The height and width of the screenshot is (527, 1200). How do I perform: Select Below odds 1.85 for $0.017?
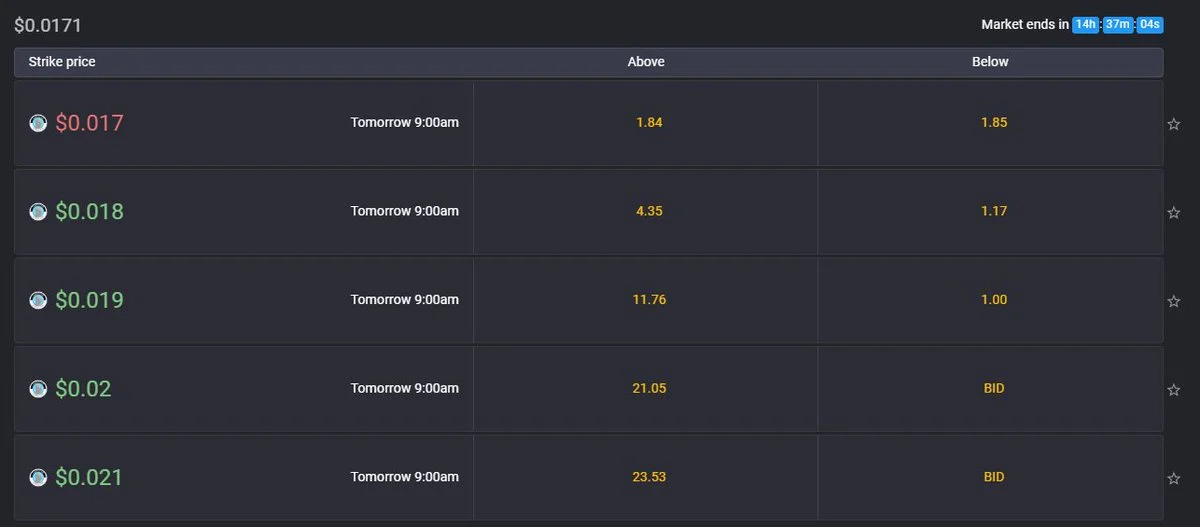[x=991, y=123]
